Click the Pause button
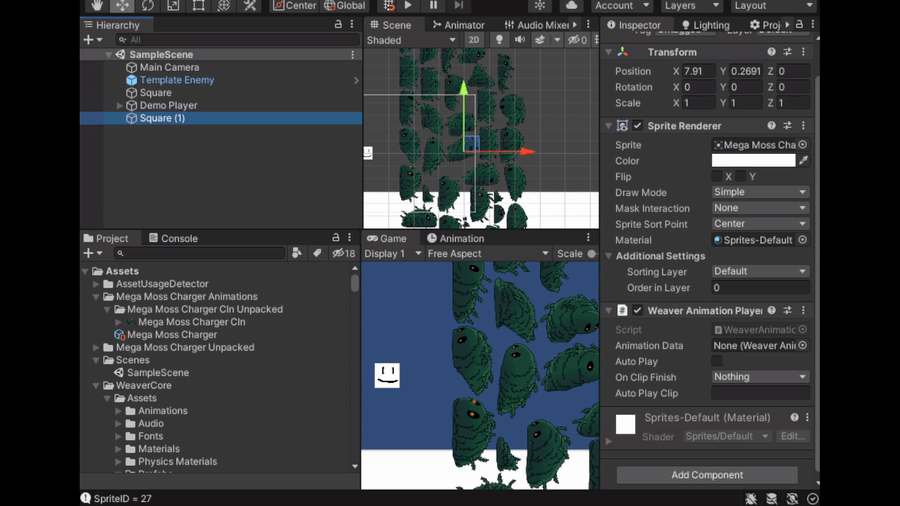The width and height of the screenshot is (900, 506). tap(433, 6)
